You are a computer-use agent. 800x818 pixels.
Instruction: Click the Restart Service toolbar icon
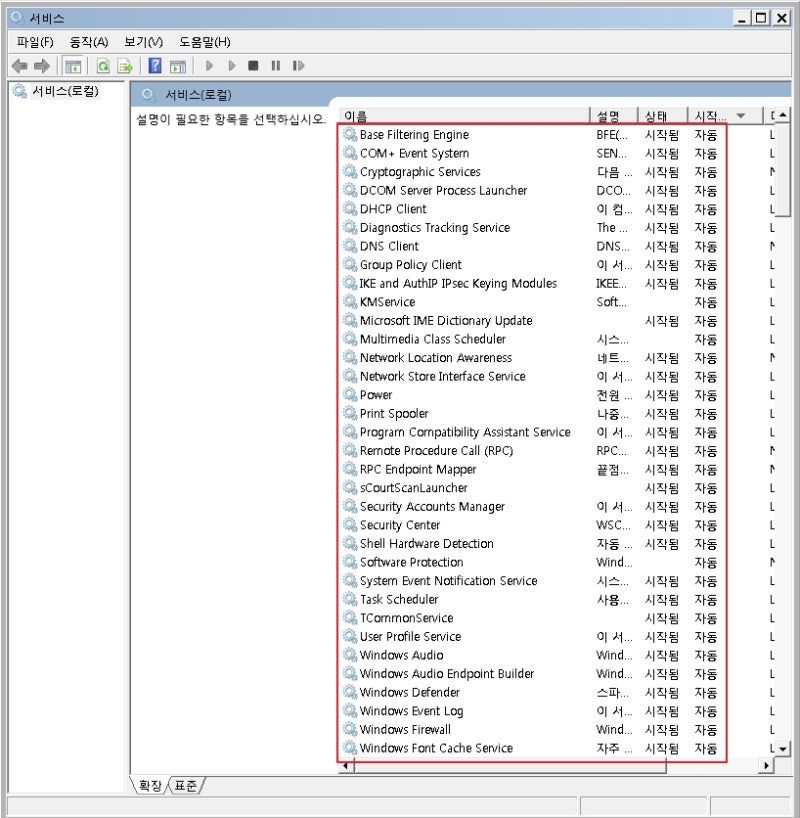[298, 66]
